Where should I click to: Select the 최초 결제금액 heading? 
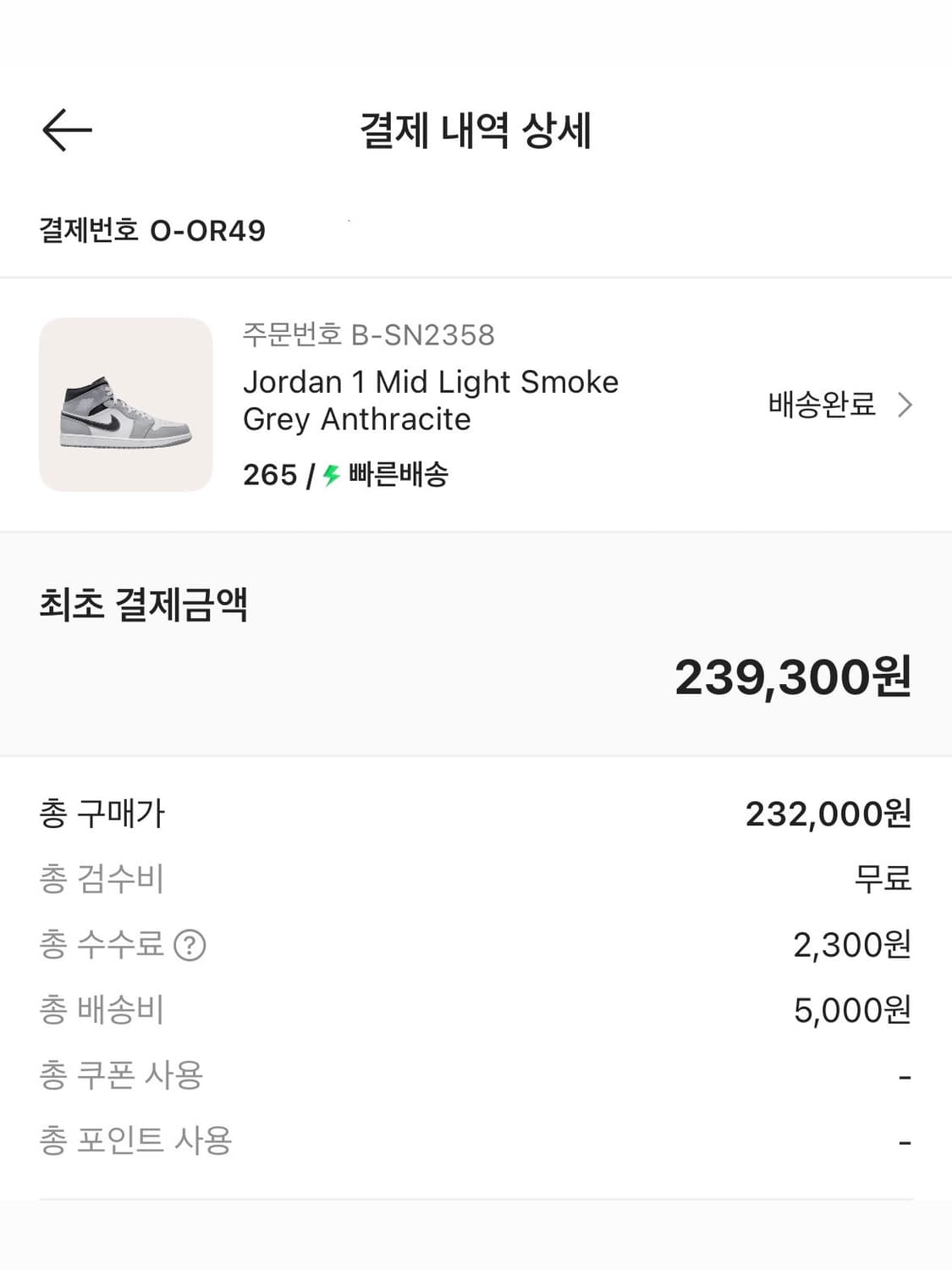(x=143, y=605)
